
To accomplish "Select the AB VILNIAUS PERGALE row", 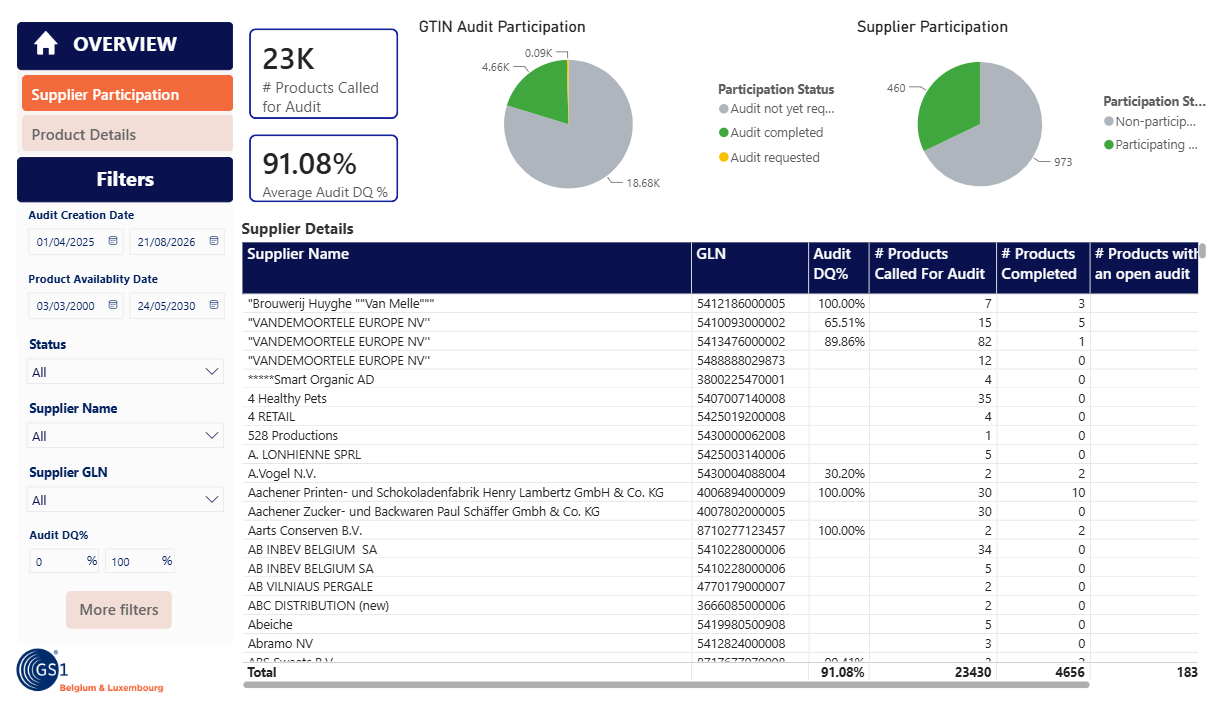I will [x=720, y=587].
